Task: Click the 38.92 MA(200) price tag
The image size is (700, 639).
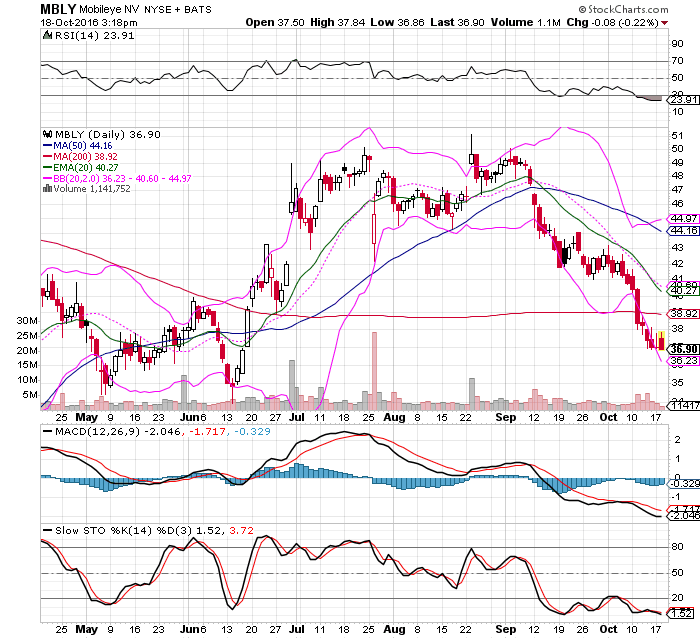Action: 683,313
